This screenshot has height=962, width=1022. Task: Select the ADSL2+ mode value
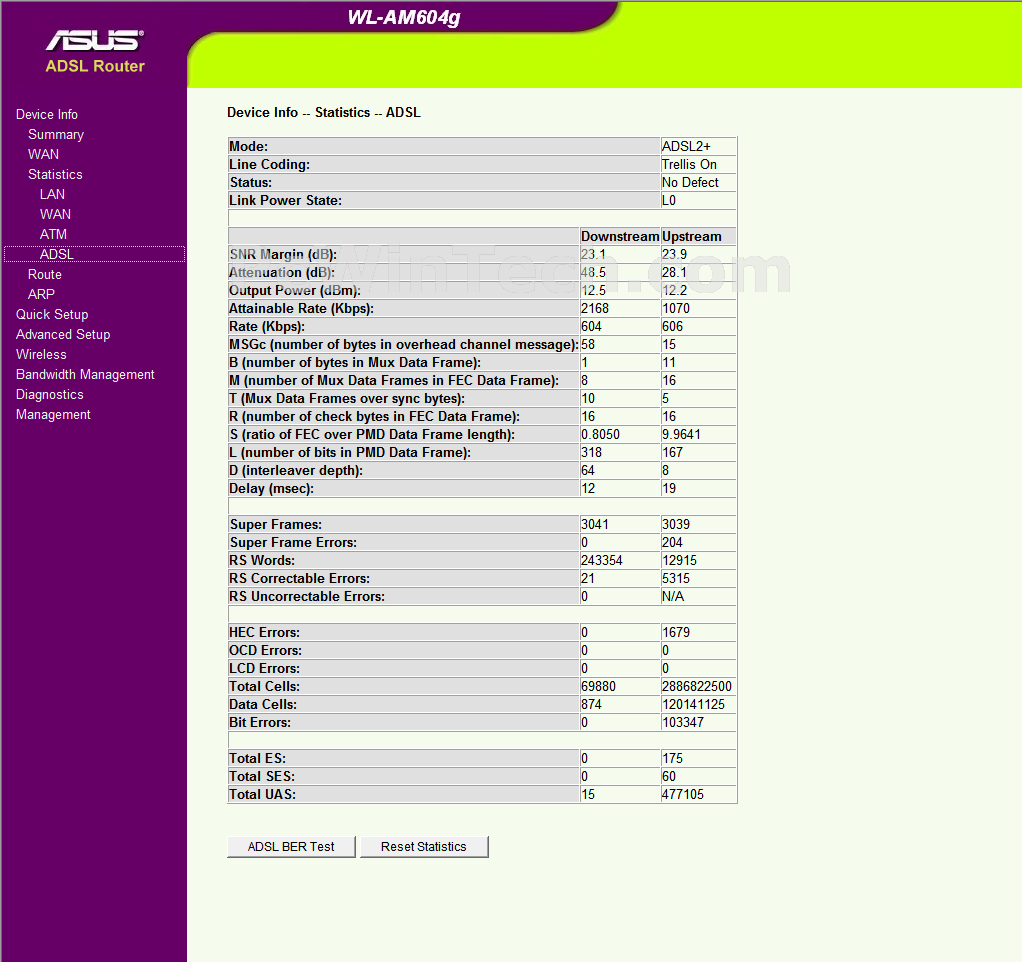tap(686, 147)
